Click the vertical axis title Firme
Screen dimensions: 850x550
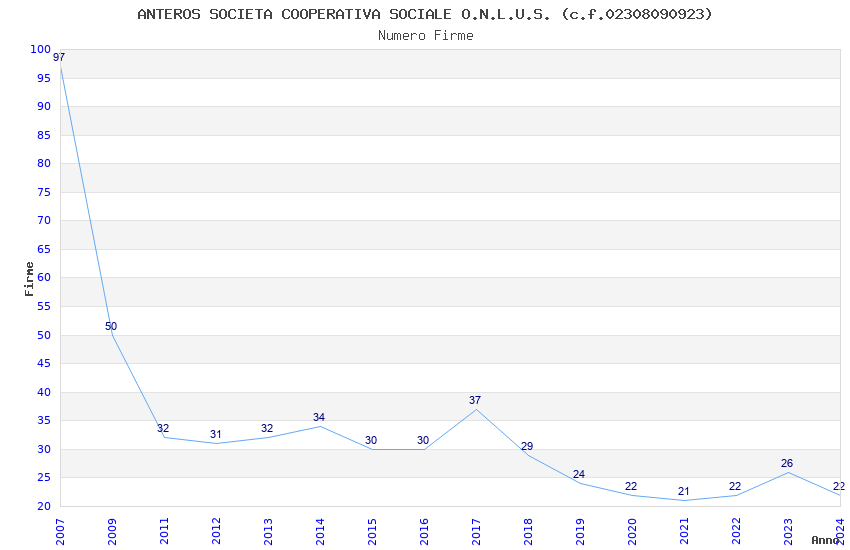(29, 279)
